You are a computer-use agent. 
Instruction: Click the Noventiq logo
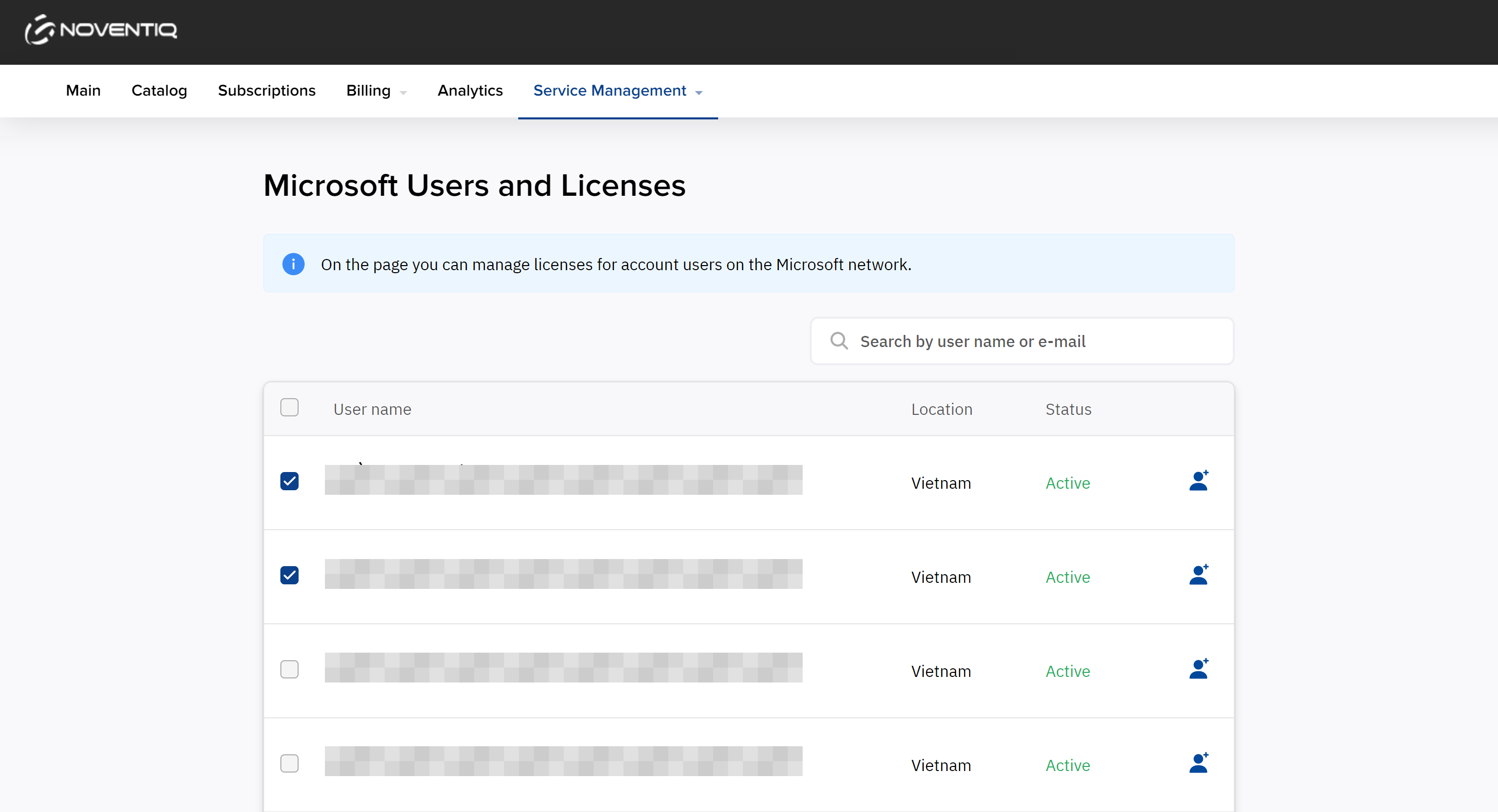[101, 30]
